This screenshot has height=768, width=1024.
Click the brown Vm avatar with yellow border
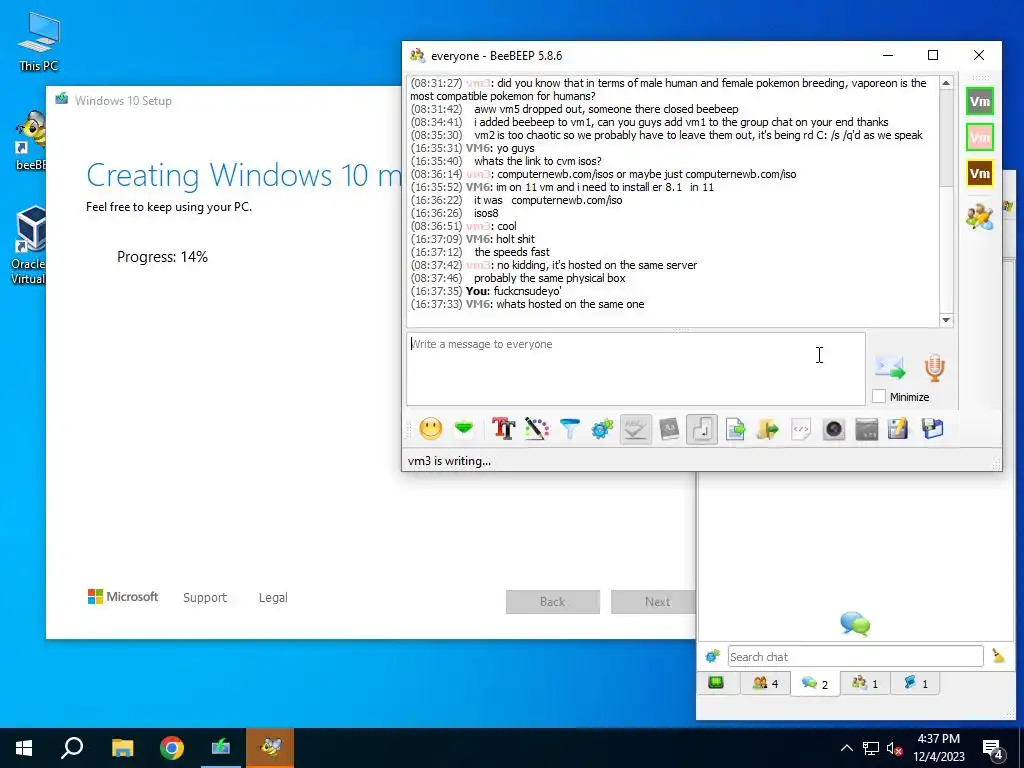(x=980, y=173)
